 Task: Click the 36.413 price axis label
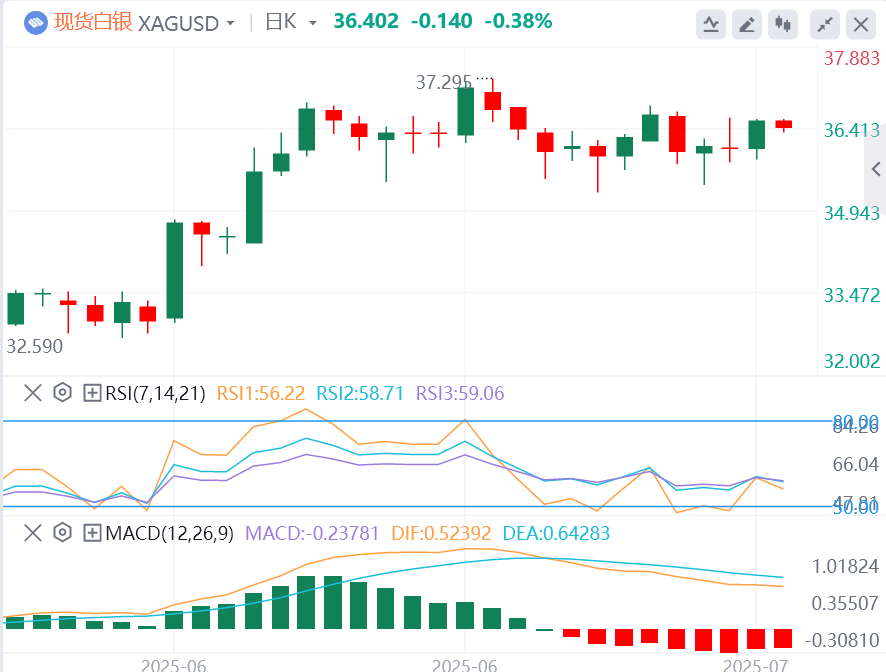(x=852, y=131)
